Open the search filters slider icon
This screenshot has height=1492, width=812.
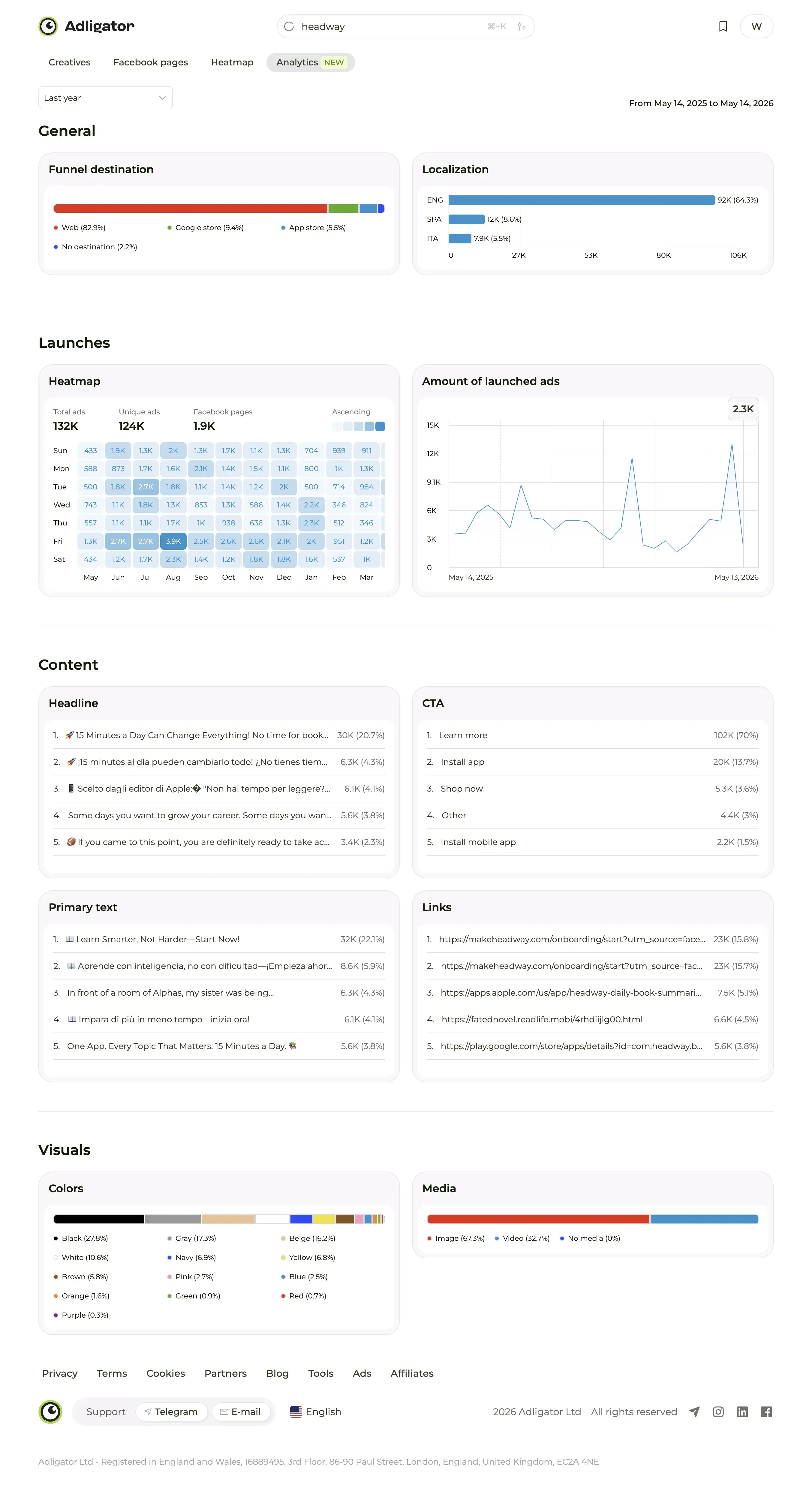point(521,27)
